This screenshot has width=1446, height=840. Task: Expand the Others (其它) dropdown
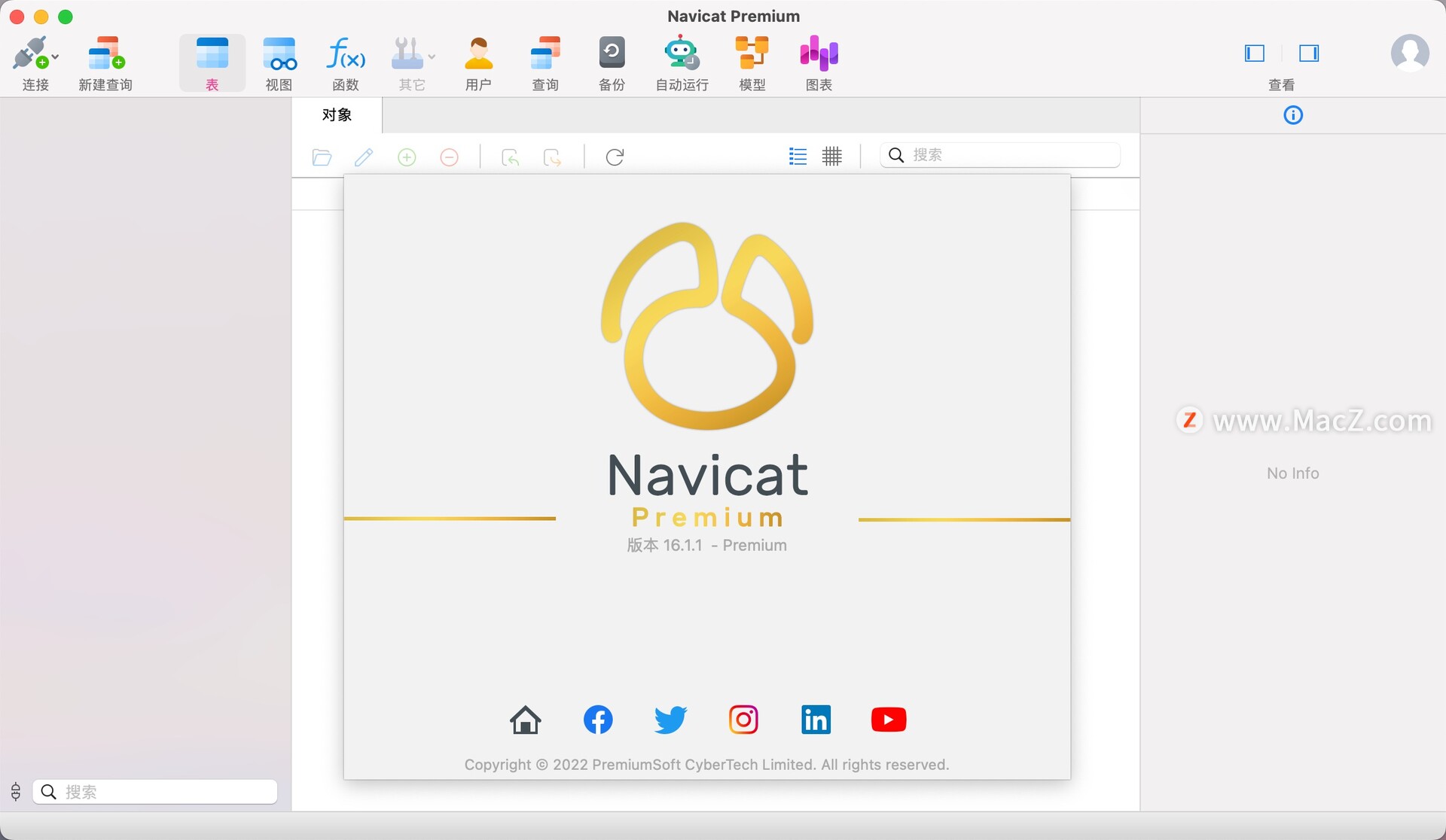point(432,57)
